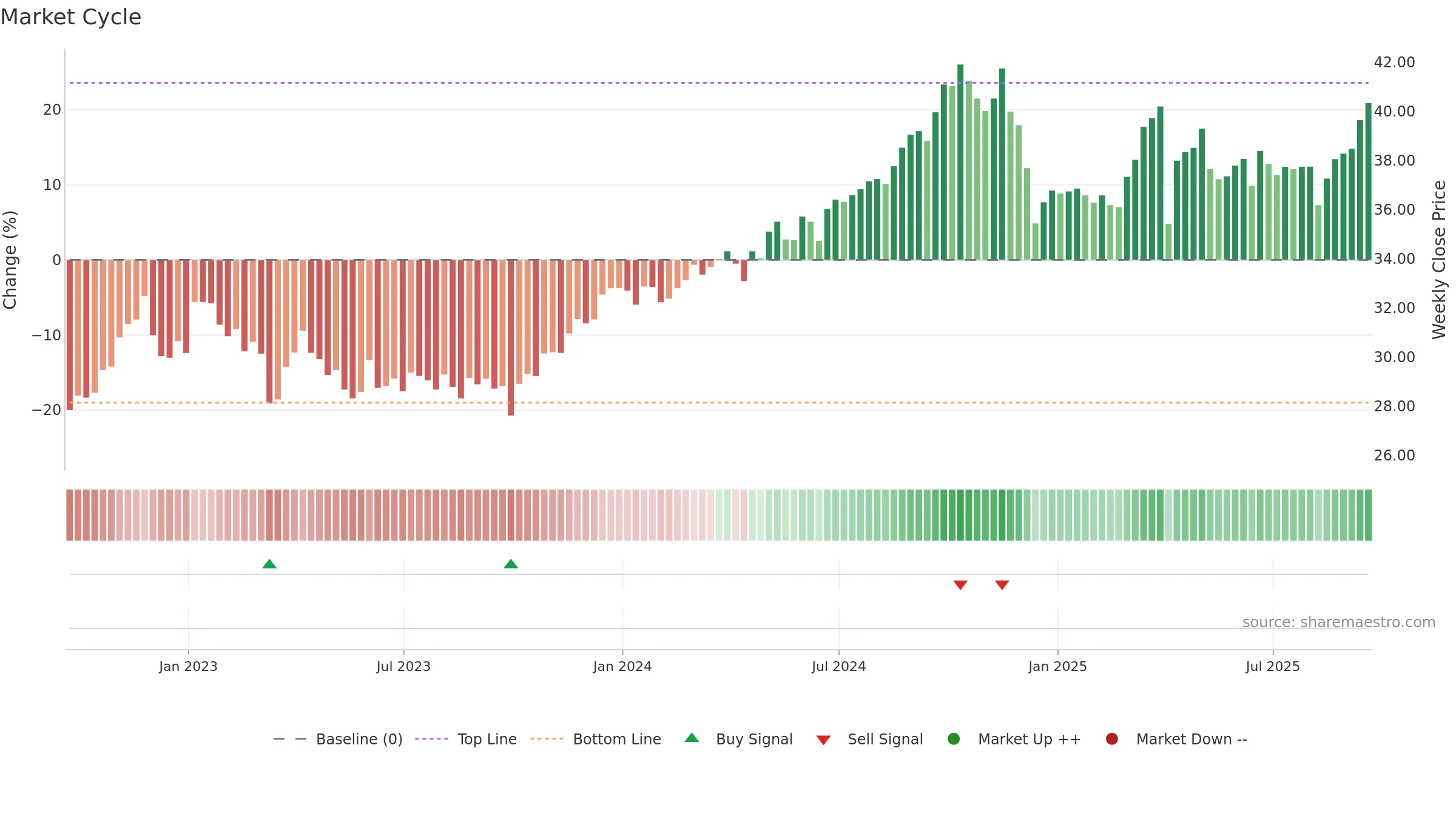Click the 42.00 price axis label
This screenshot has height=819, width=1456.
pos(1394,62)
